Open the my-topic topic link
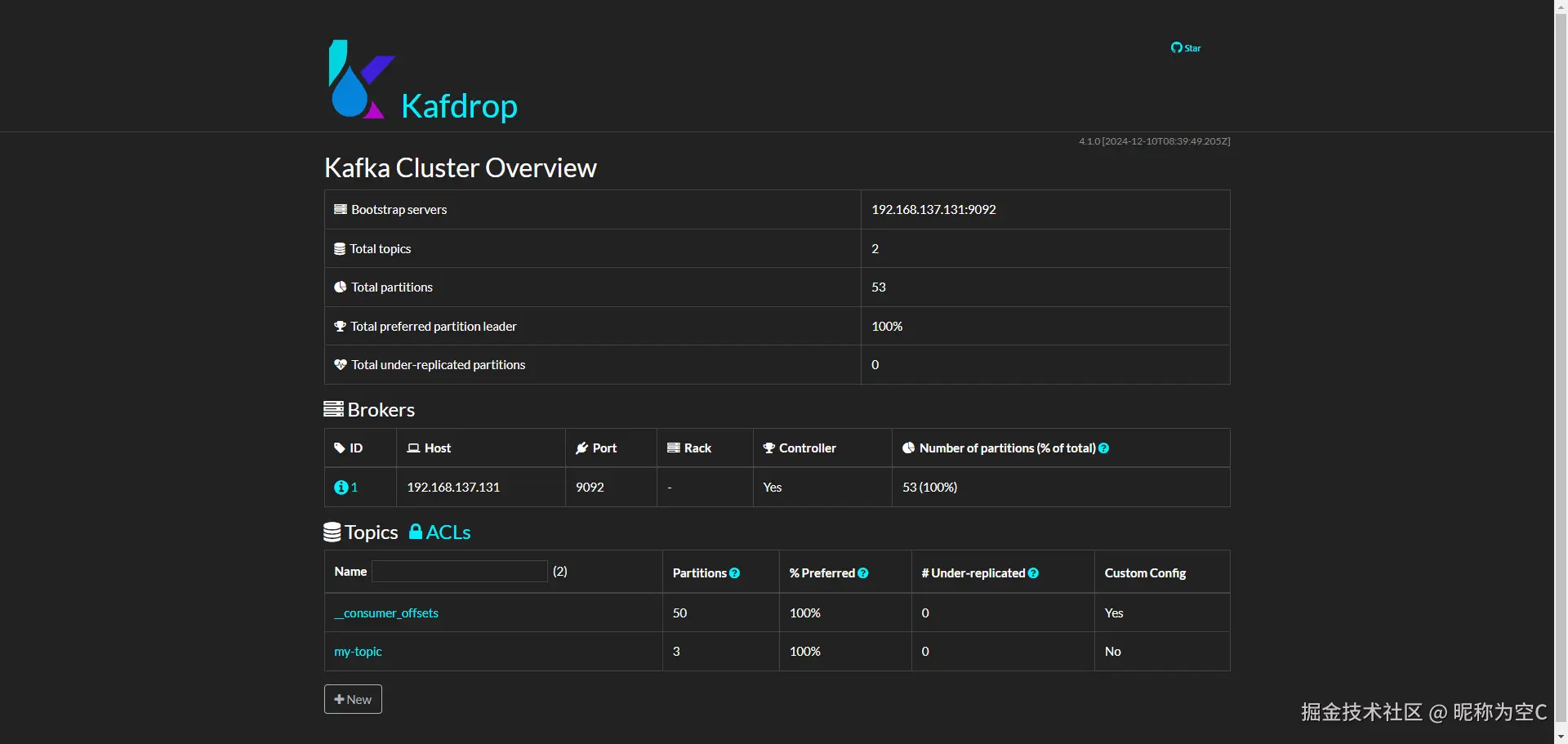 pyautogui.click(x=358, y=651)
